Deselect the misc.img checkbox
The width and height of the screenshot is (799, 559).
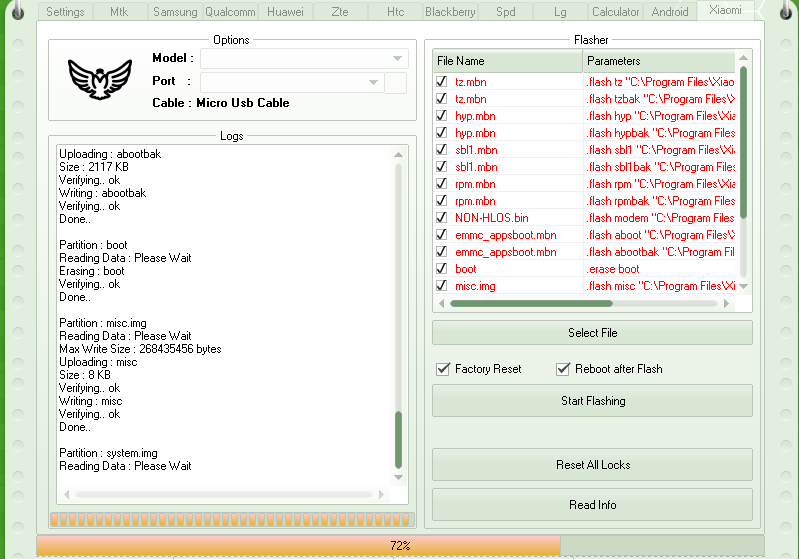coord(442,286)
